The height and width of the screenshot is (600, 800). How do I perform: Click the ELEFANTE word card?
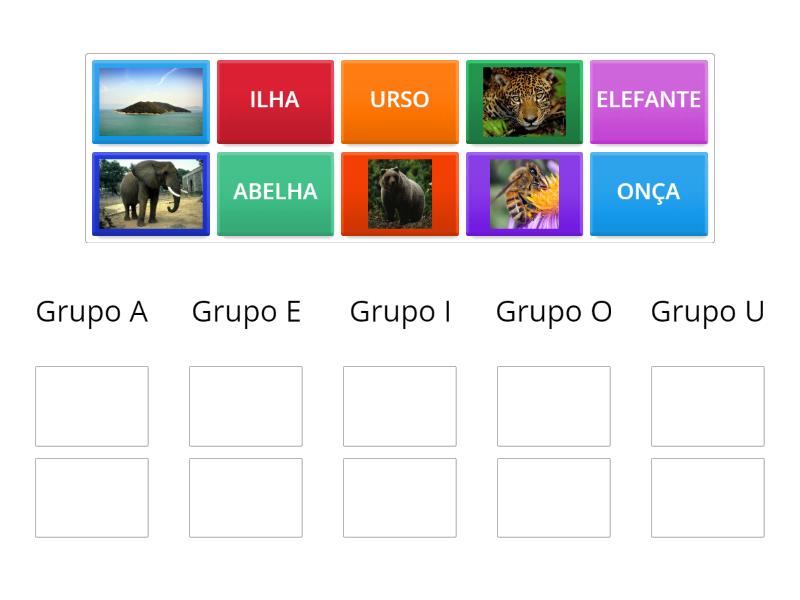tap(648, 100)
